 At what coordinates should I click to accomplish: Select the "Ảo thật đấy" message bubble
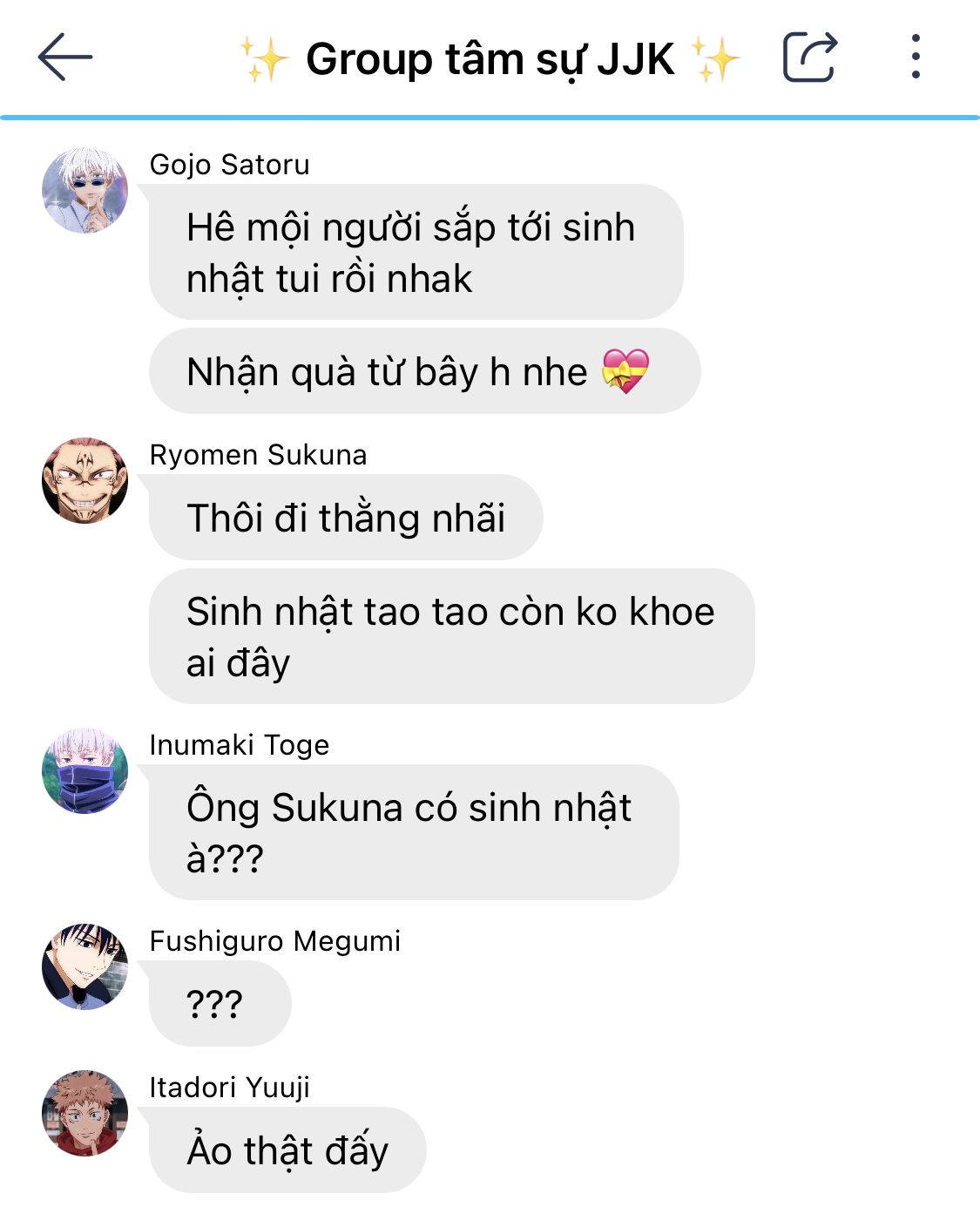[x=287, y=1150]
